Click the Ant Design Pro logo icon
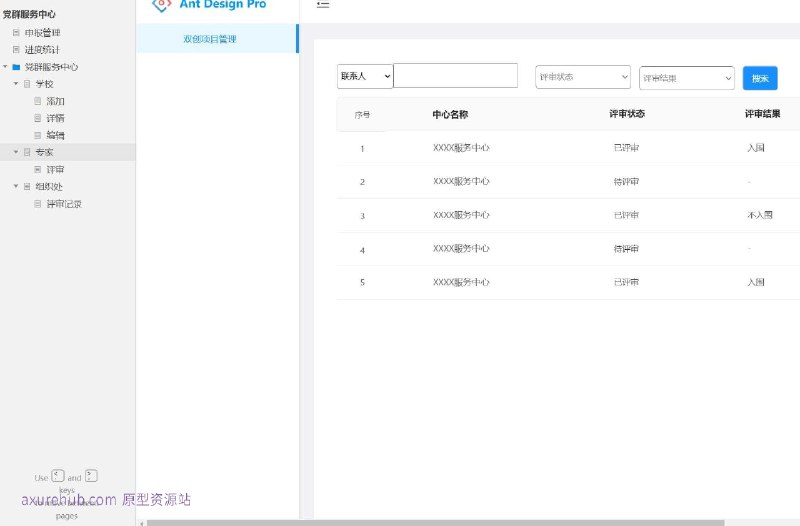This screenshot has height=526, width=800. [161, 5]
